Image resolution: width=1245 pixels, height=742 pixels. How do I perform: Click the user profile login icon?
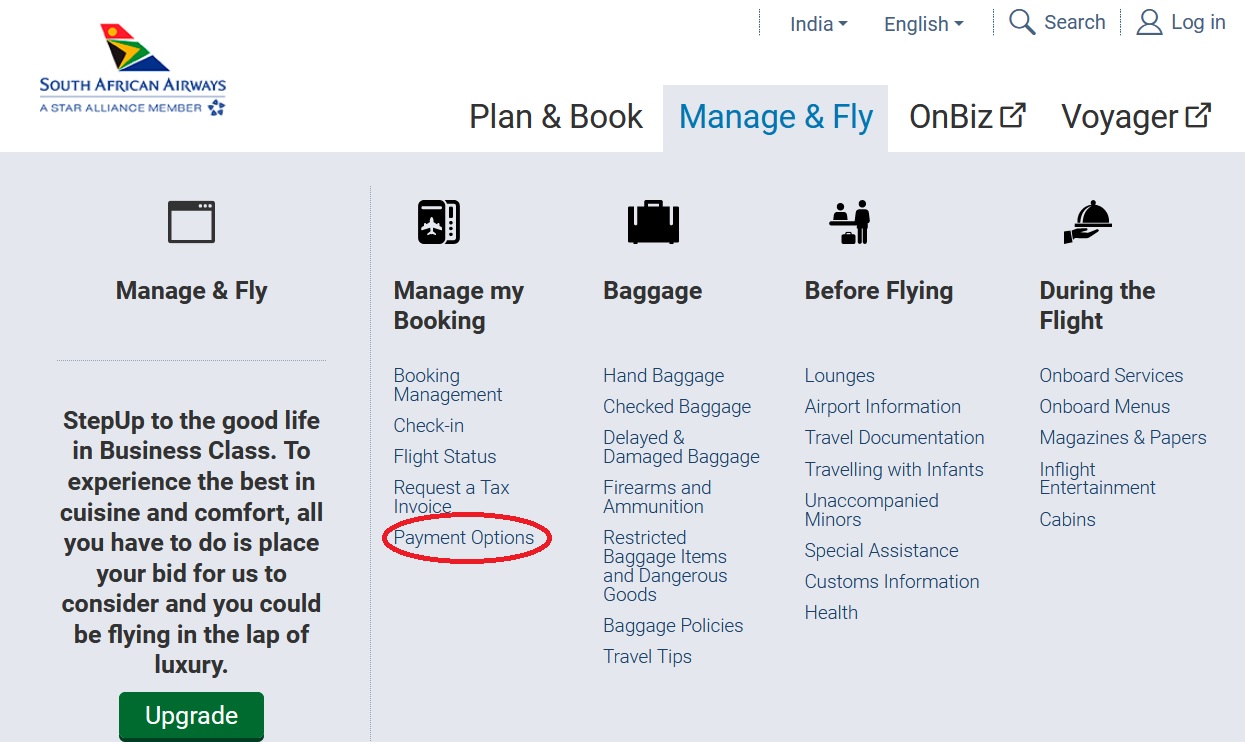[1149, 22]
